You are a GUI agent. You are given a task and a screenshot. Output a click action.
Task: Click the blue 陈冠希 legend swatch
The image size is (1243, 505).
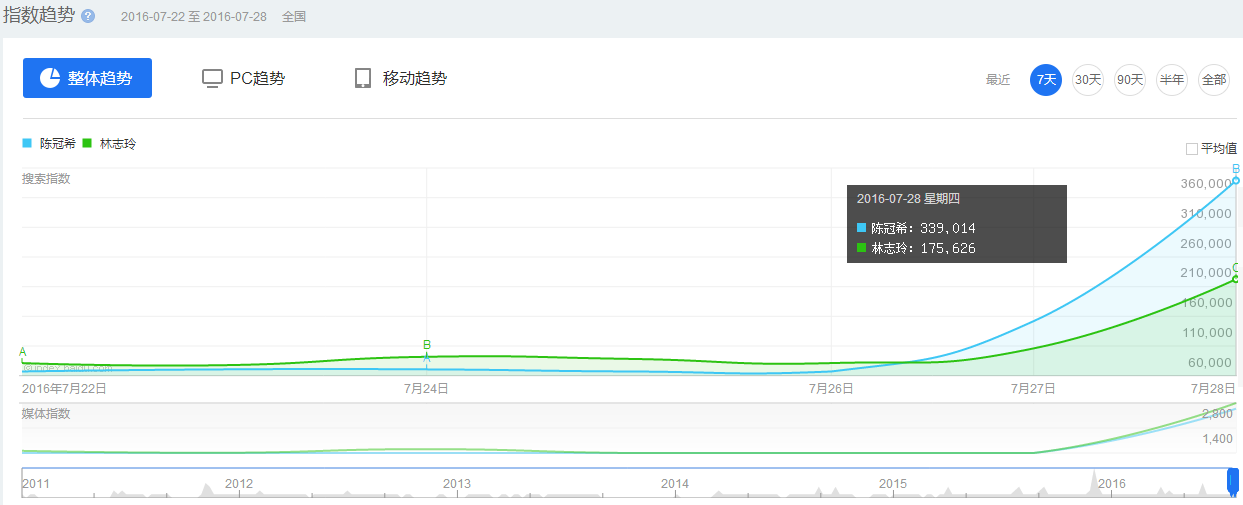click(27, 144)
